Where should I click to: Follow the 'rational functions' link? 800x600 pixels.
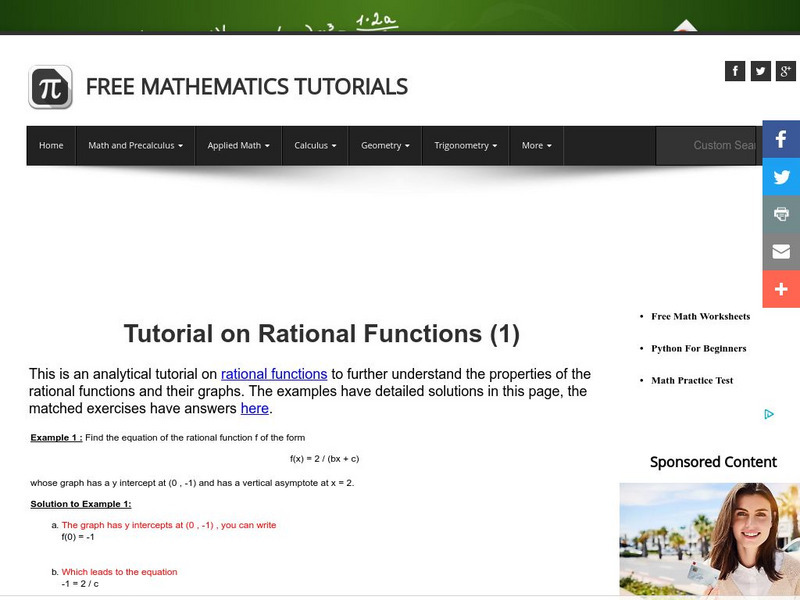pos(274,374)
